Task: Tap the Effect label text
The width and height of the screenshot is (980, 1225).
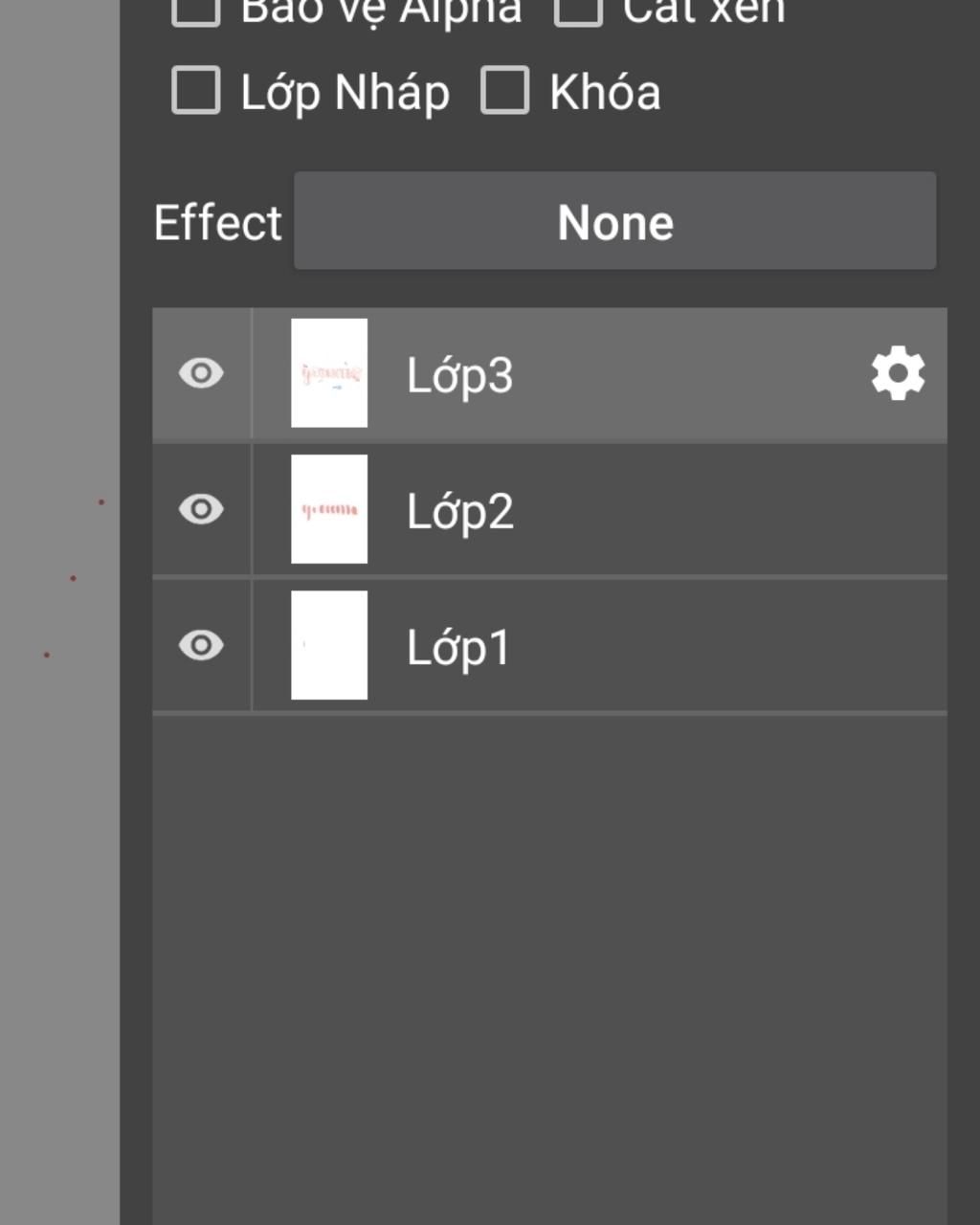Action: point(218,222)
